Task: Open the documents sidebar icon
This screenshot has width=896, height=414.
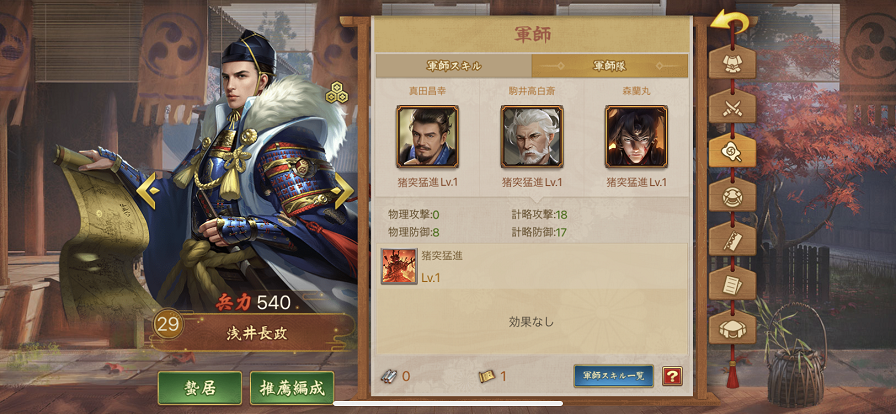Action: pyautogui.click(x=732, y=283)
